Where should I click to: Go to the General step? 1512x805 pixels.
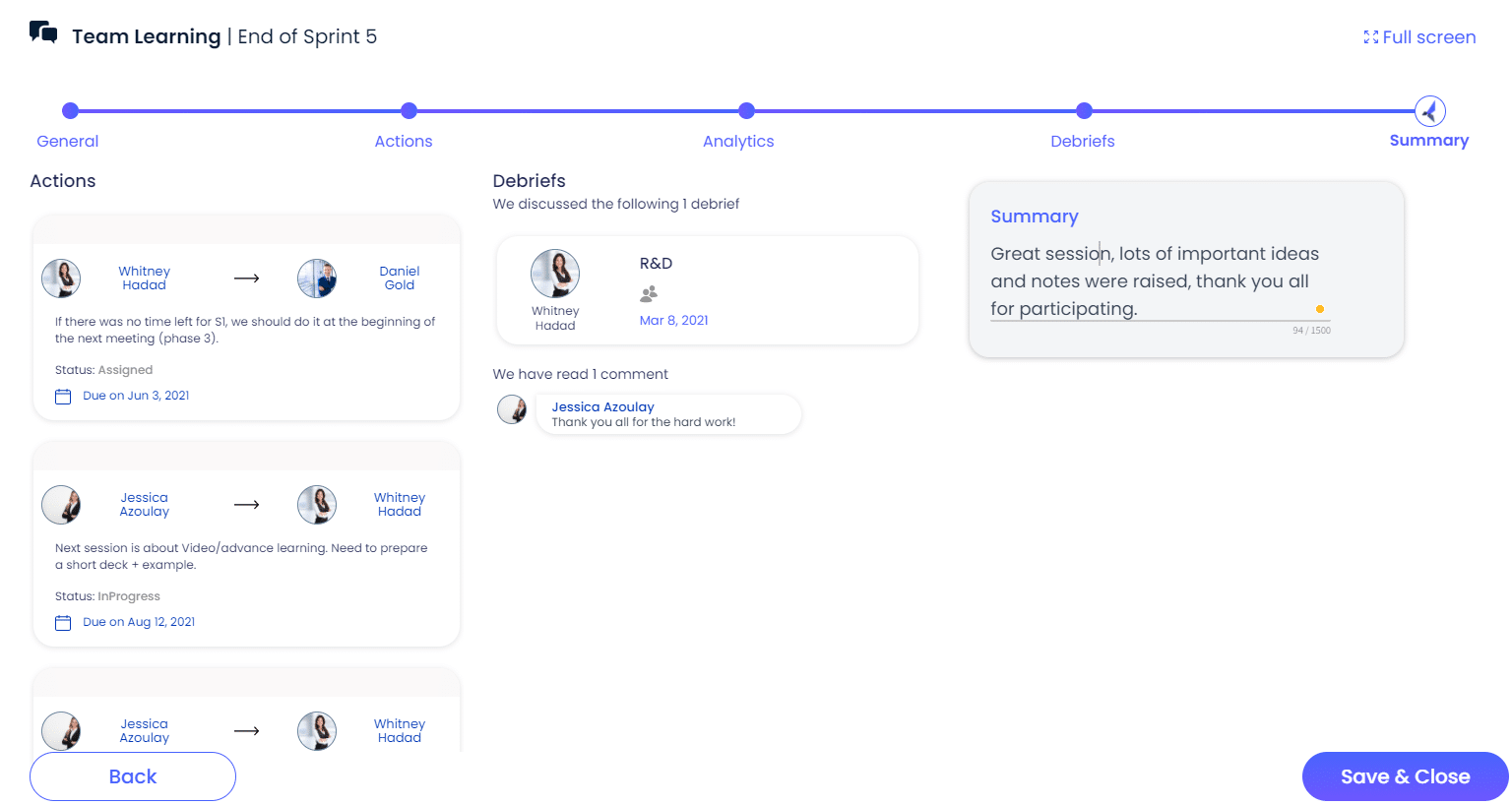pos(68,141)
